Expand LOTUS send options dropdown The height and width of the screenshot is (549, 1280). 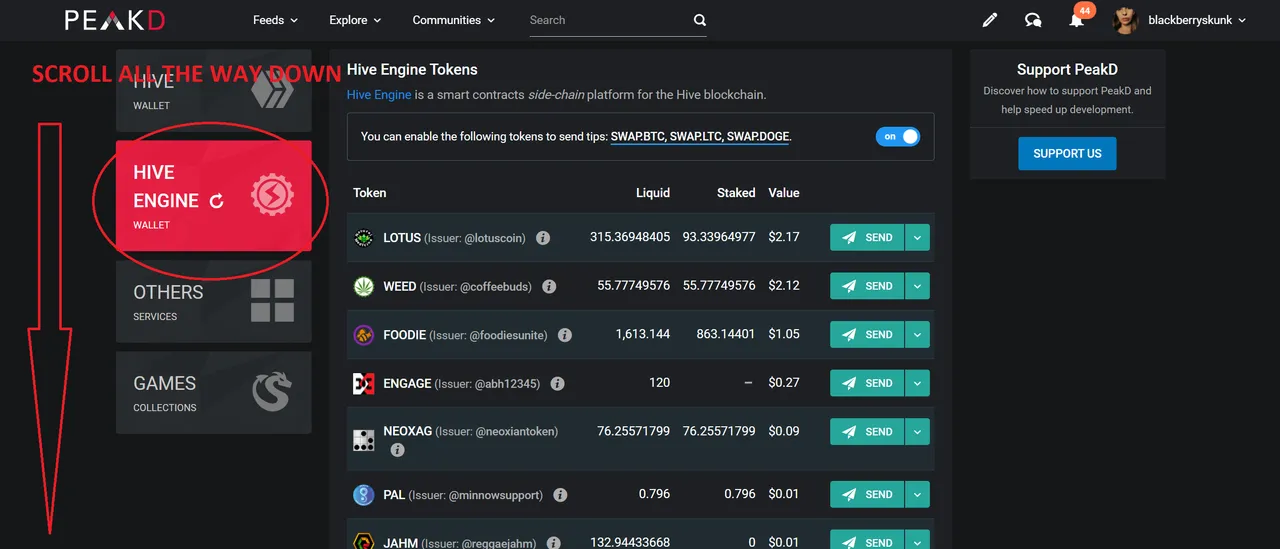point(918,238)
